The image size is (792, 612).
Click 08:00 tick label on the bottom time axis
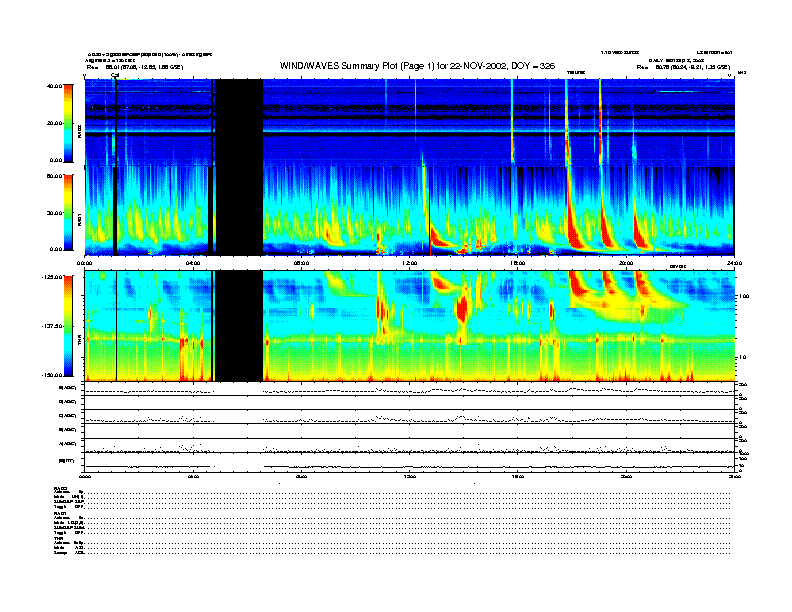click(x=301, y=476)
